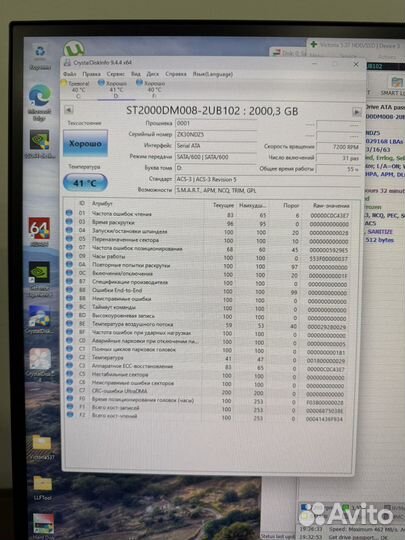Click status circle for attribute 05 reallocated sectors
Viewport: 405px width, 540px height.
point(69,239)
